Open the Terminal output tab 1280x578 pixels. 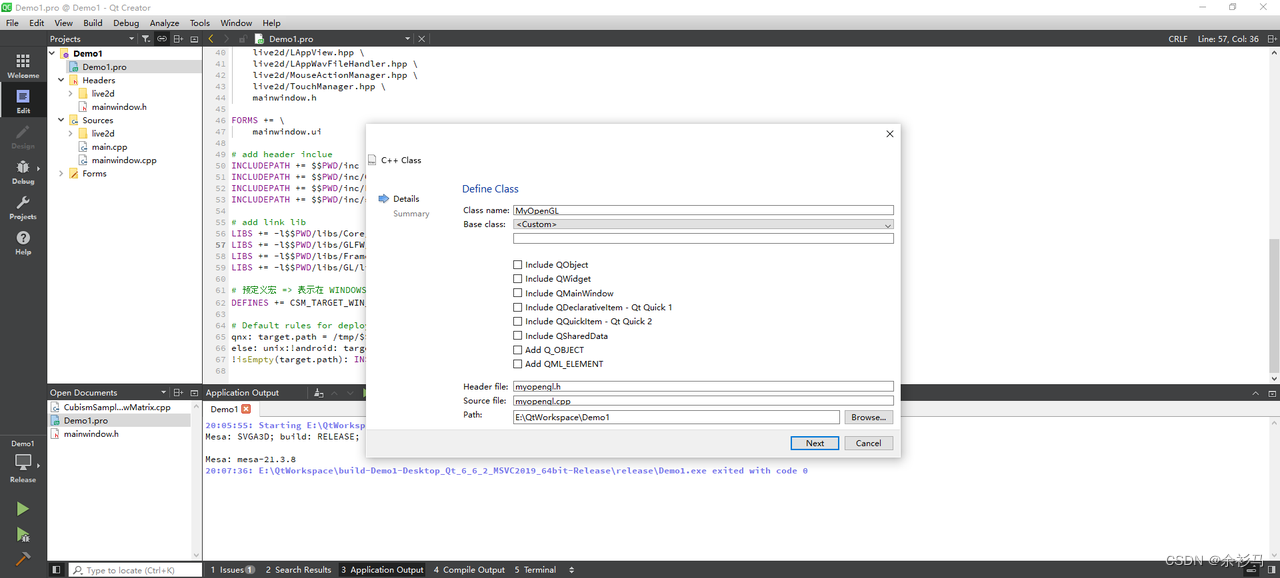pyautogui.click(x=535, y=570)
